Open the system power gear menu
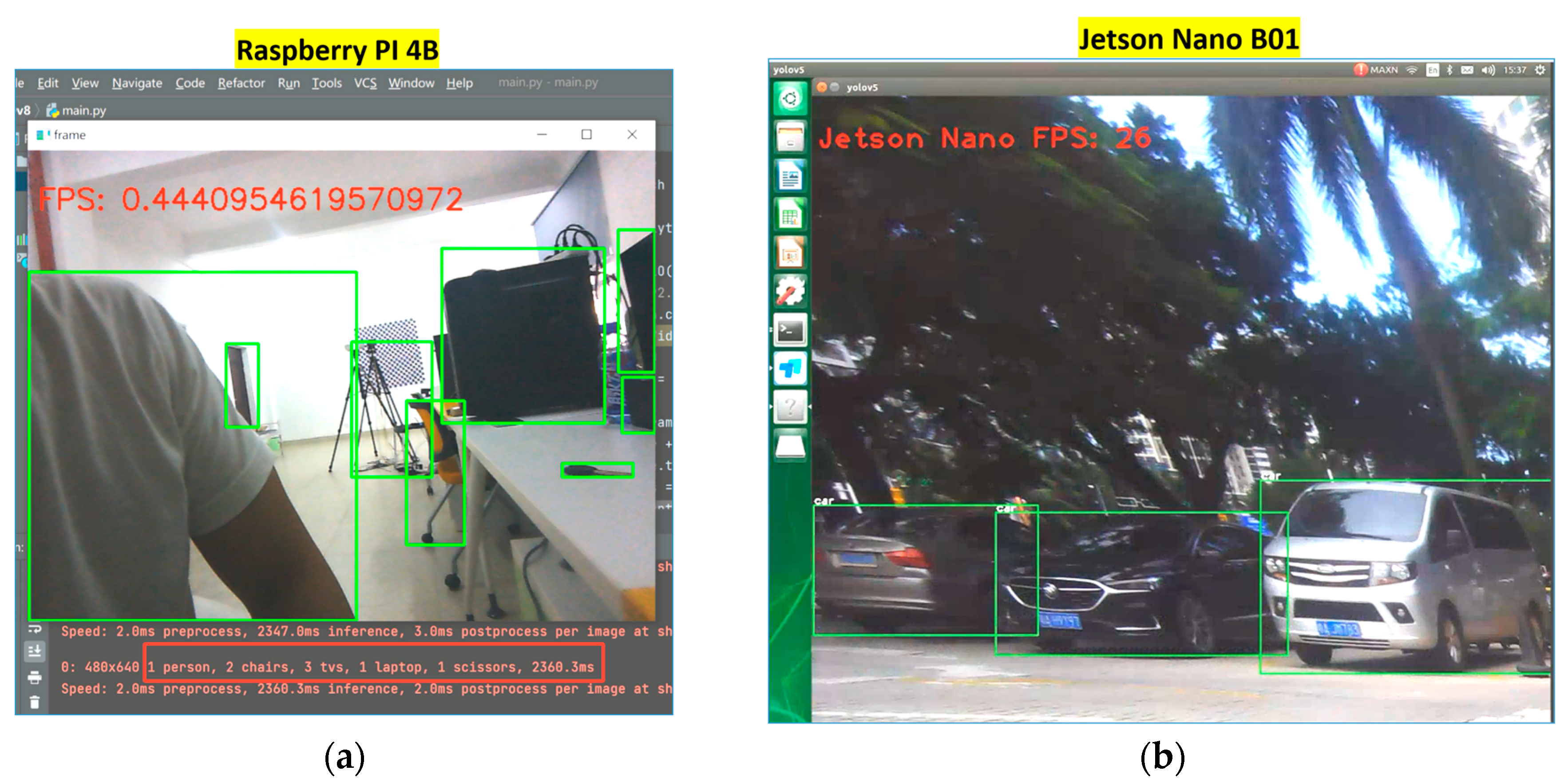Image resolution: width=1568 pixels, height=782 pixels. (x=1540, y=70)
